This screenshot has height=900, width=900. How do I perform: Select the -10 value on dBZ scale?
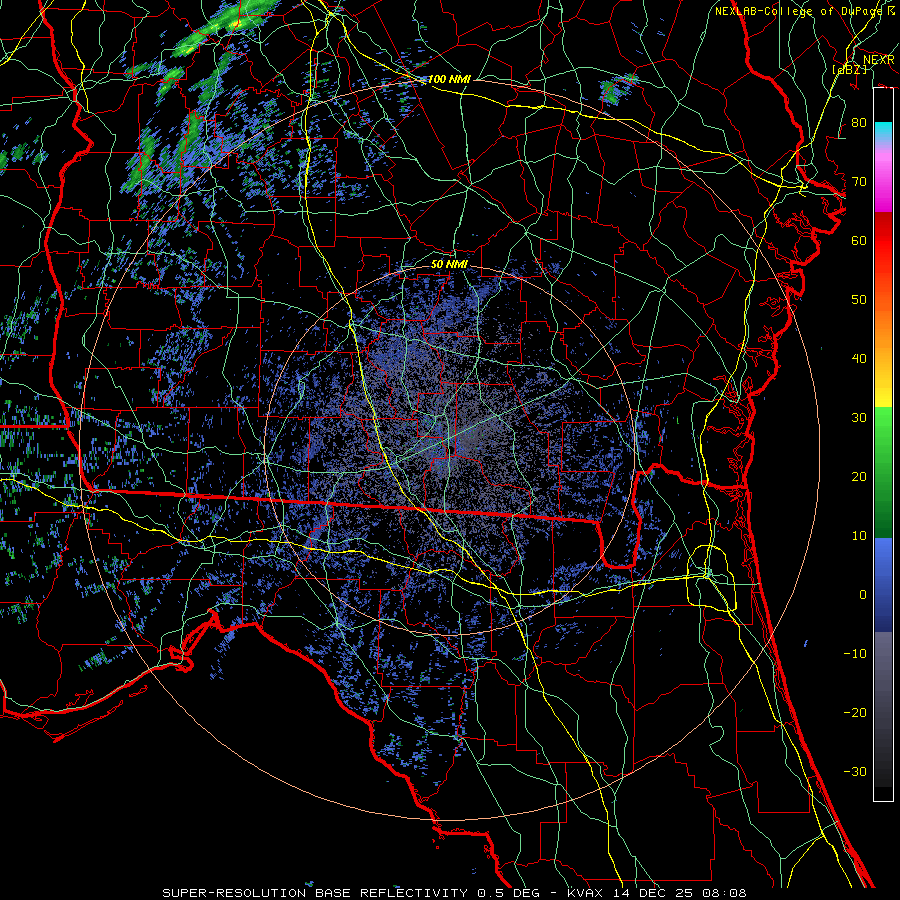click(855, 653)
